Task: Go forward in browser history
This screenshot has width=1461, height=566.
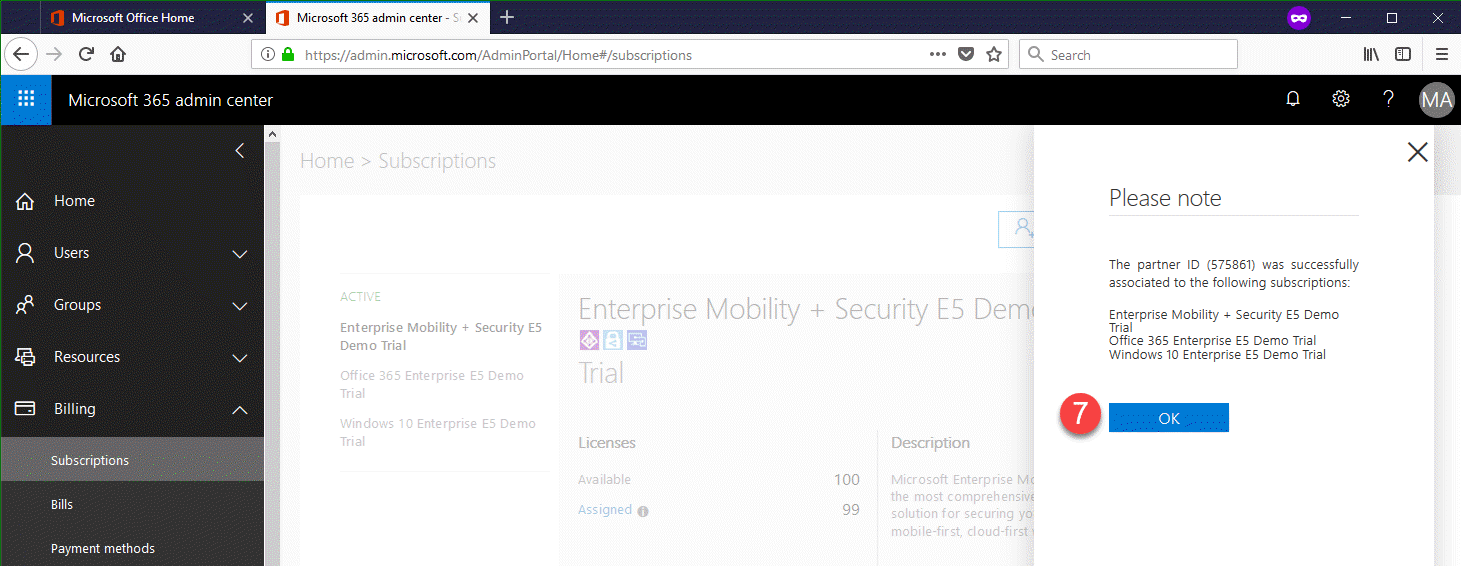Action: (x=54, y=54)
